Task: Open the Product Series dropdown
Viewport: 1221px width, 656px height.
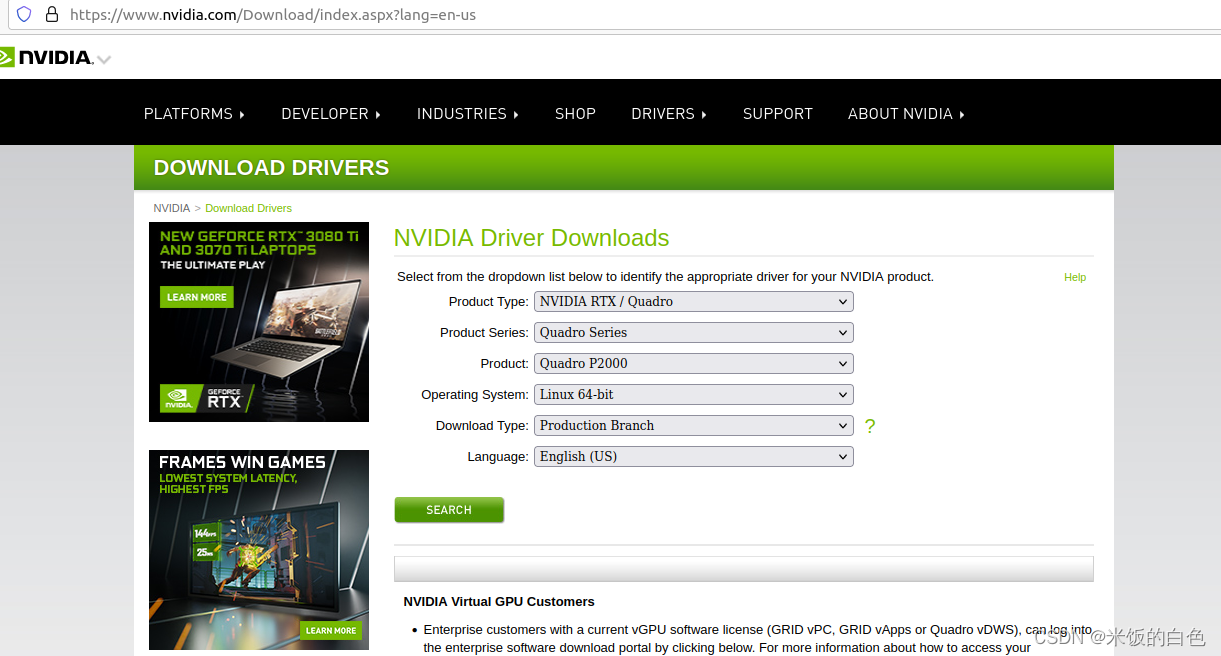Action: pyautogui.click(x=694, y=332)
